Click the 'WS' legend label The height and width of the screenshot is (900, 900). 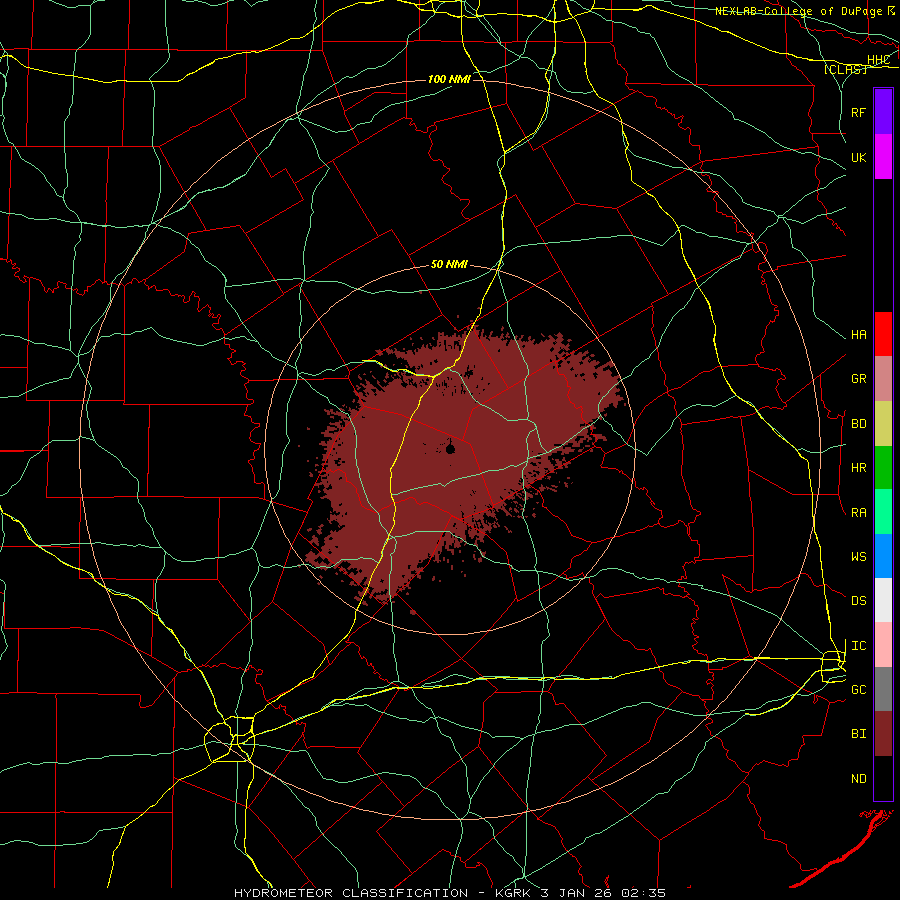tap(859, 557)
